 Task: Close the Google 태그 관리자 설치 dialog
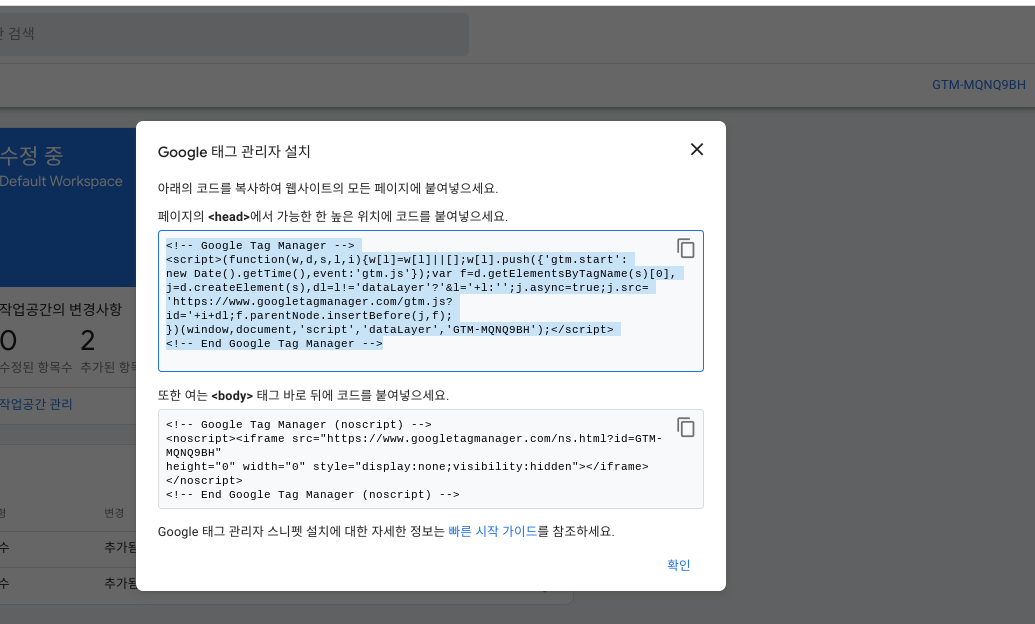click(x=696, y=150)
